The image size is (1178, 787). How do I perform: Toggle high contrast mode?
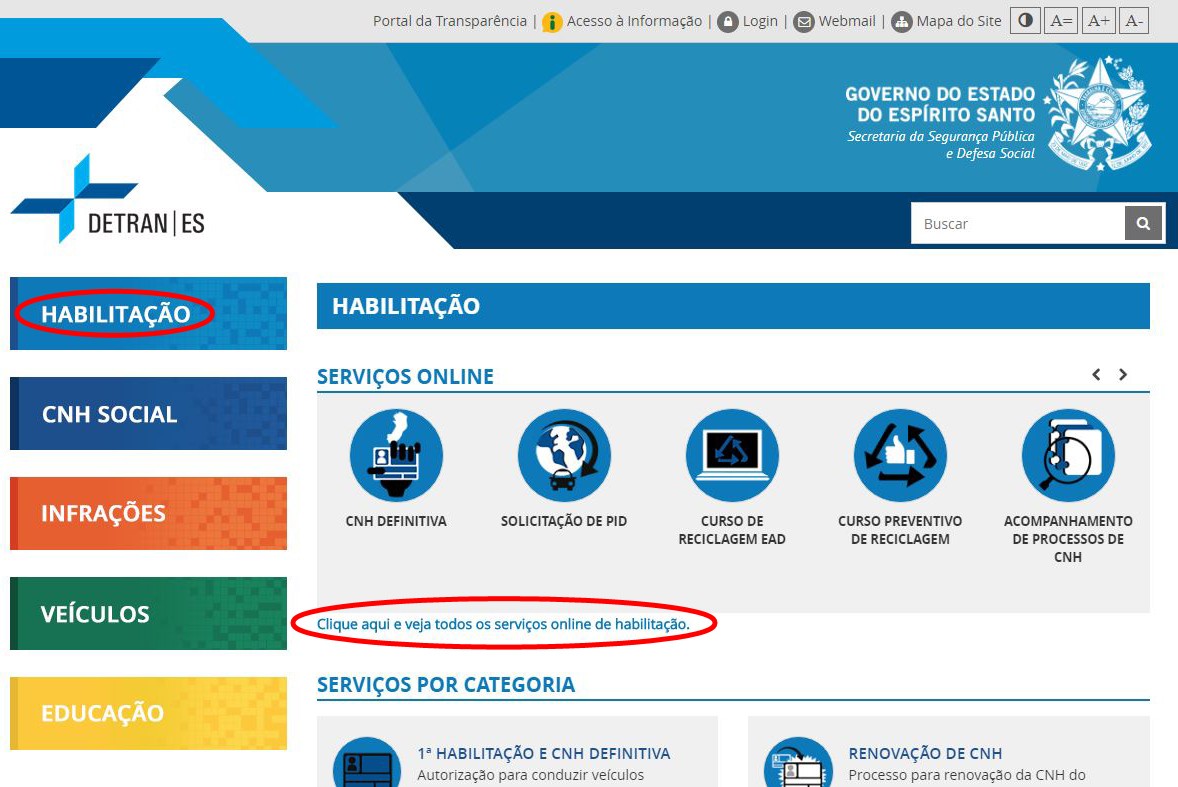tap(1025, 20)
